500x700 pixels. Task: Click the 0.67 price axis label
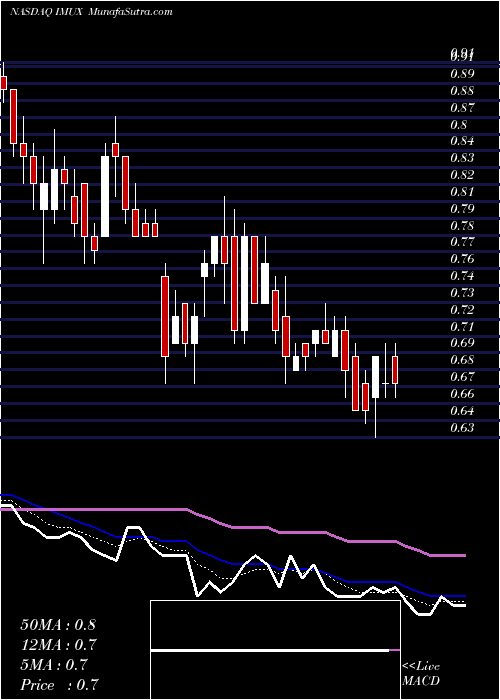click(x=461, y=377)
